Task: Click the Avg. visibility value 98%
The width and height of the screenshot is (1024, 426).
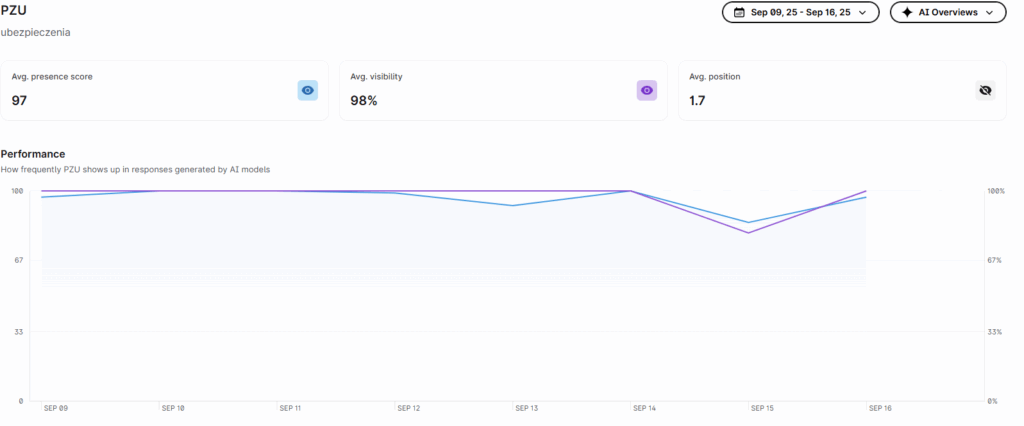Action: [x=364, y=101]
